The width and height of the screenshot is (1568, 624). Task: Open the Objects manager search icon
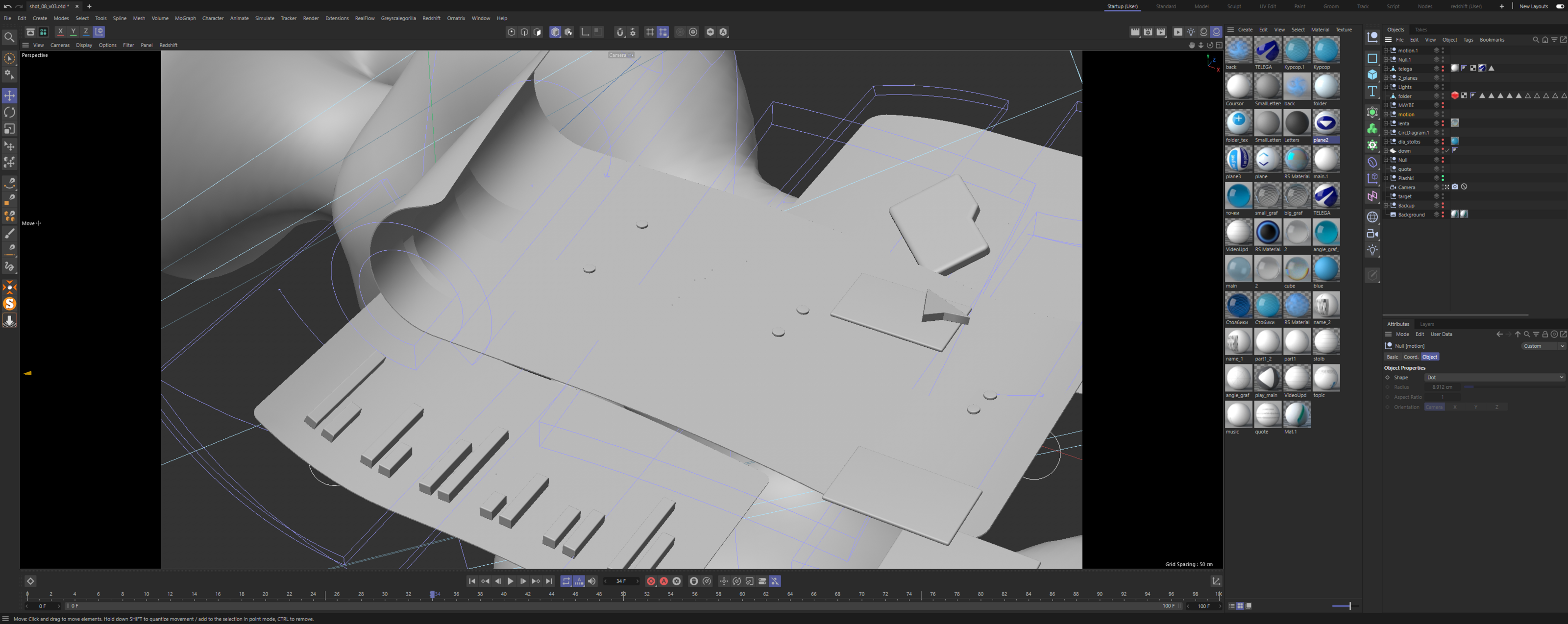(x=1535, y=40)
